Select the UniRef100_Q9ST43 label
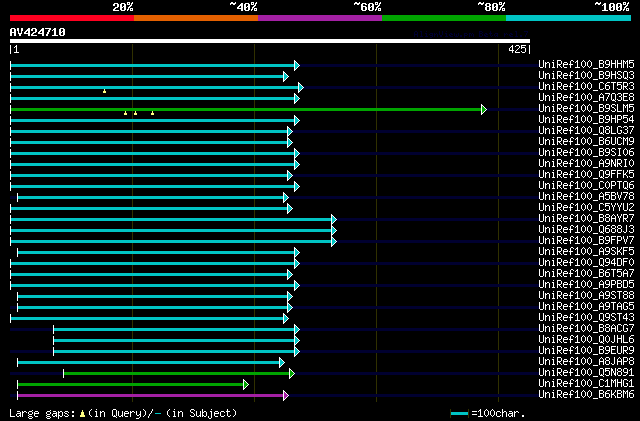 tap(586, 318)
